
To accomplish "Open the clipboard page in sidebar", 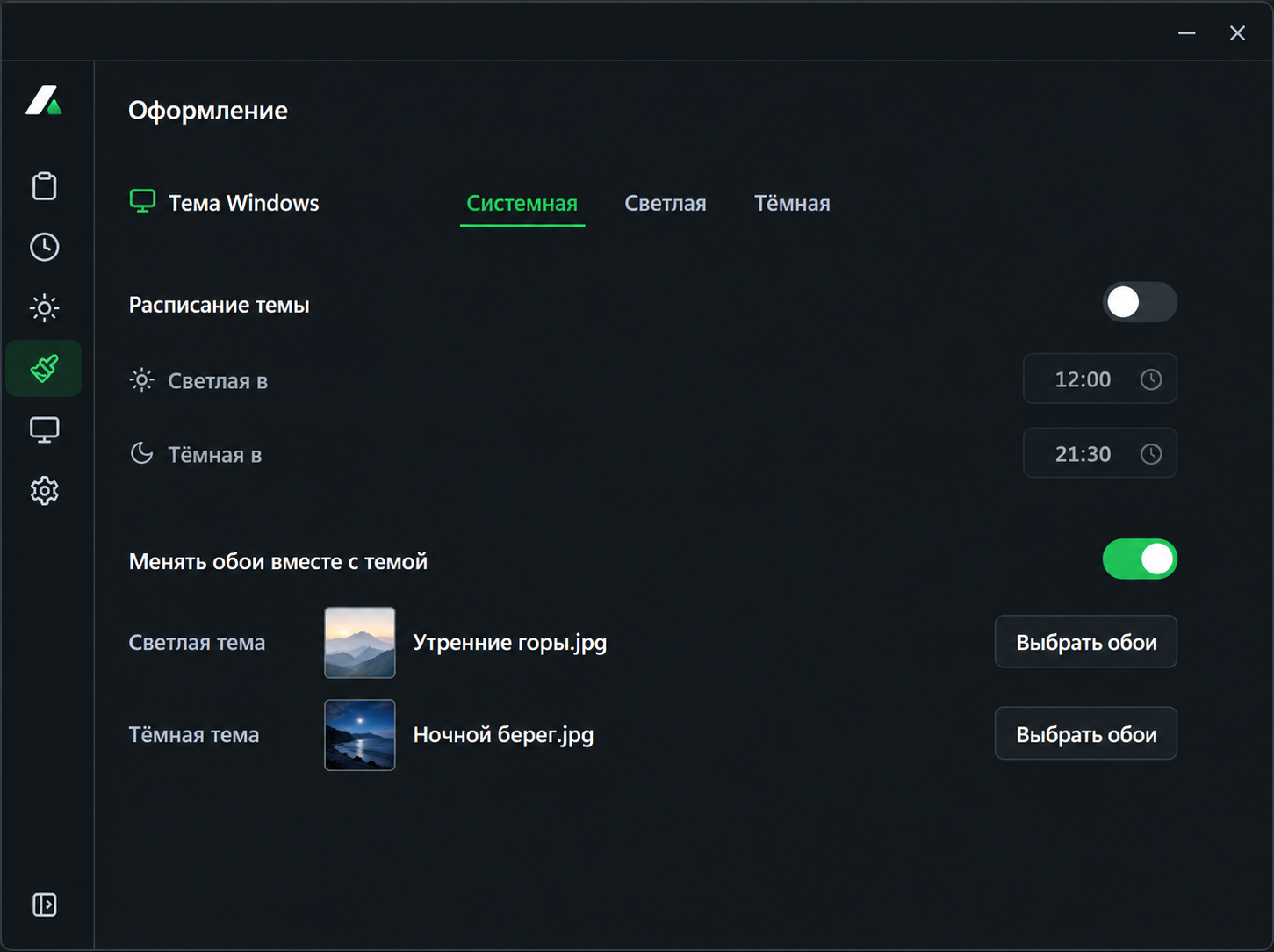I will tap(44, 186).
